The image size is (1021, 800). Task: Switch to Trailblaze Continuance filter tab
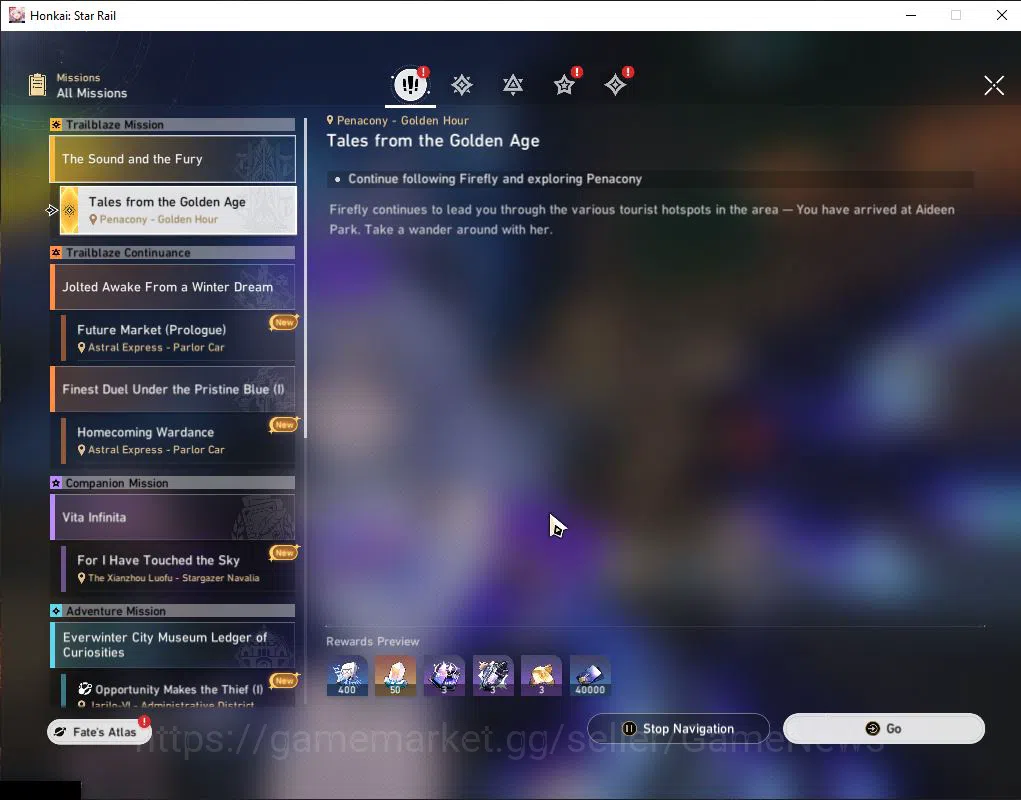513,85
